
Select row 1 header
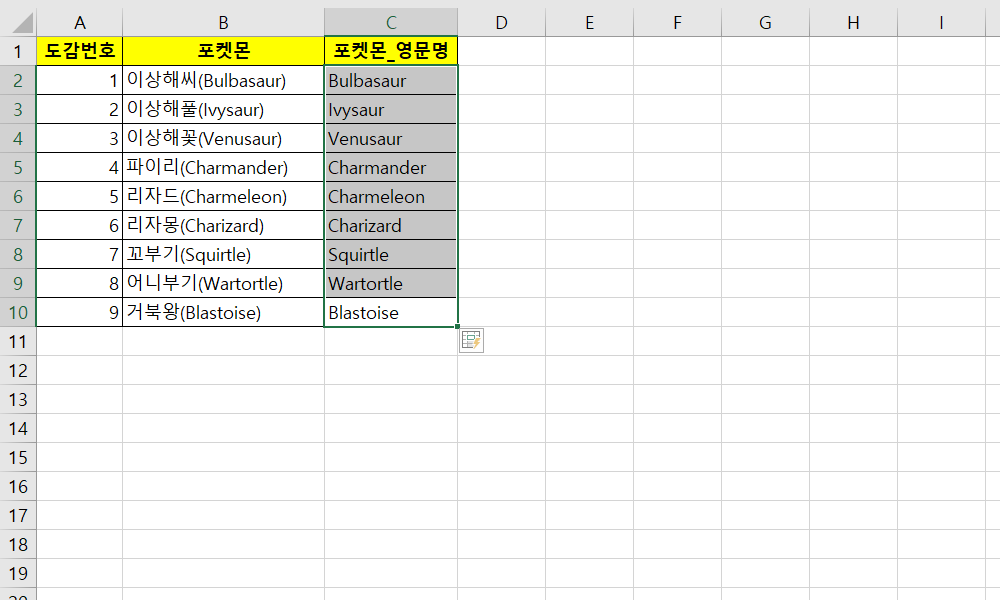18,52
